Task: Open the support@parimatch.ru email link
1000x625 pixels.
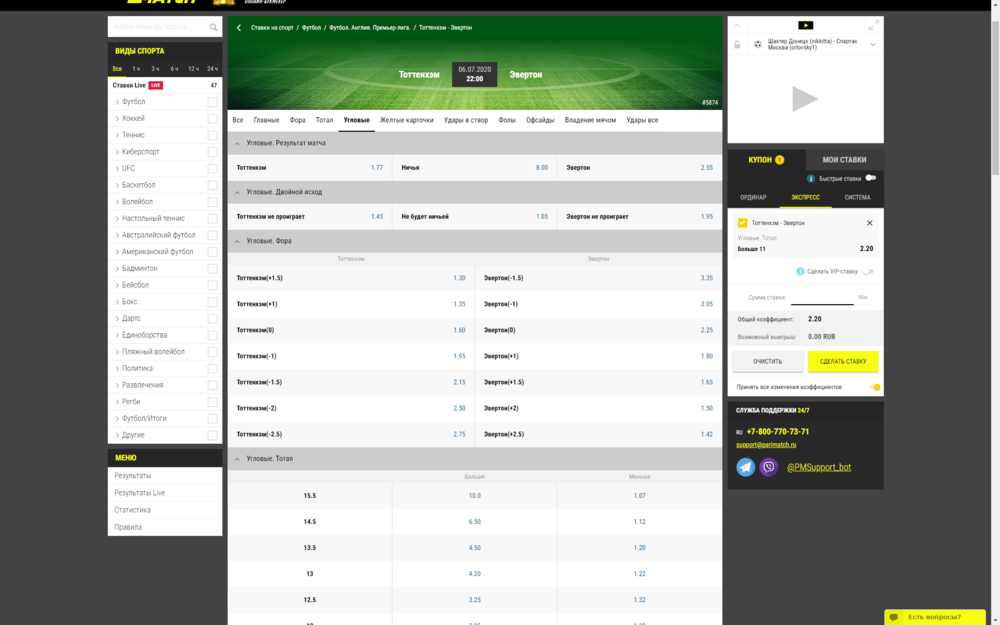Action: pos(765,445)
